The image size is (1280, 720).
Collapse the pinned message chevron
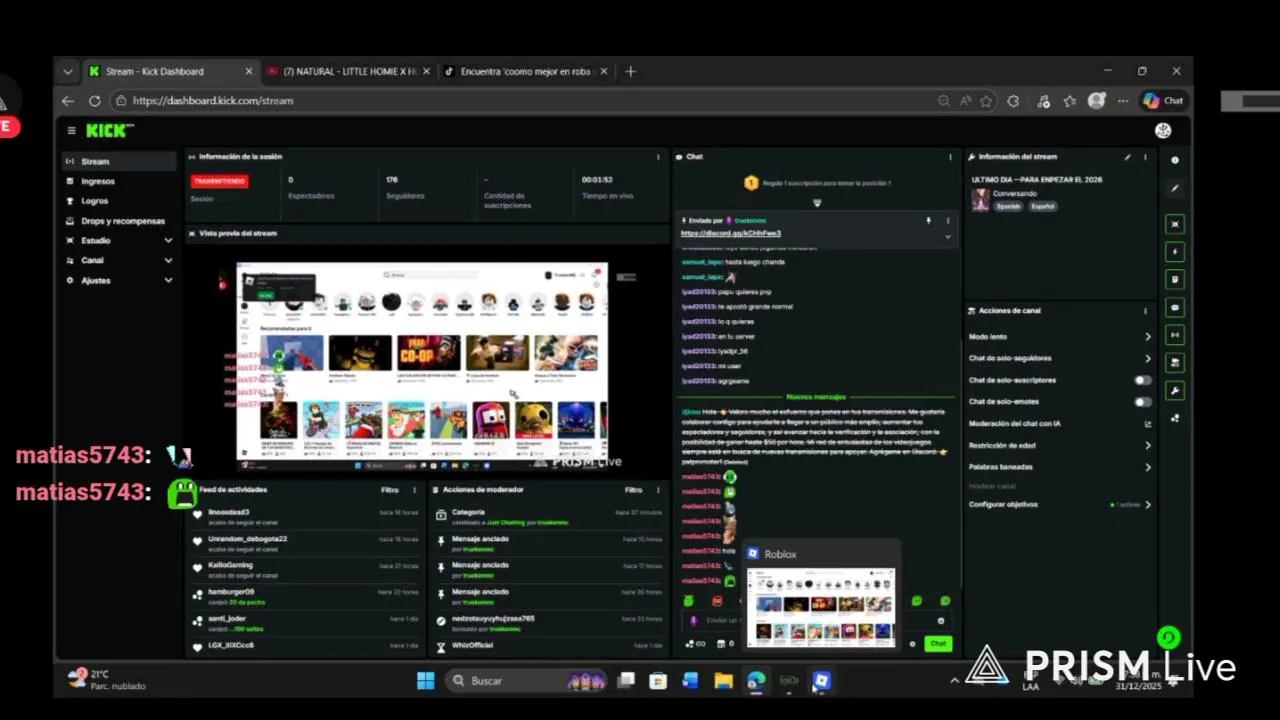click(x=948, y=237)
